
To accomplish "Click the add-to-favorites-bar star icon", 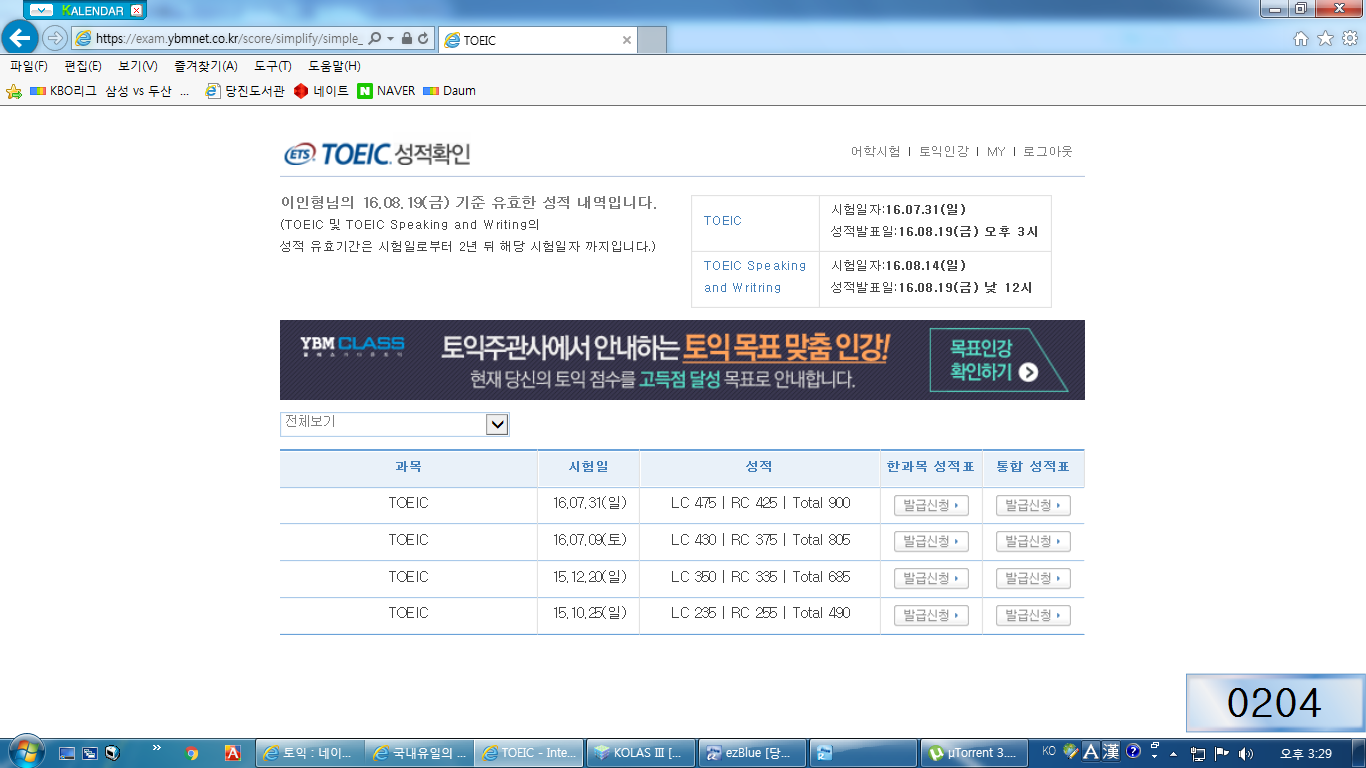I will 14,91.
